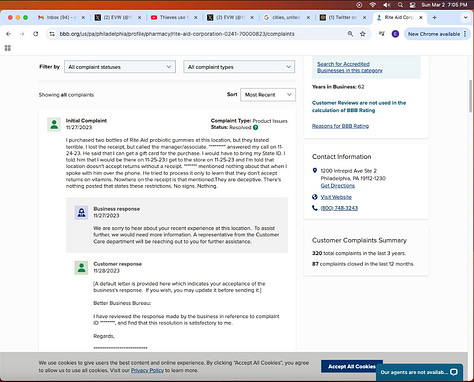Screen dimensions: 474x382
Task: Click the browser forward arrow
Action: [22, 34]
